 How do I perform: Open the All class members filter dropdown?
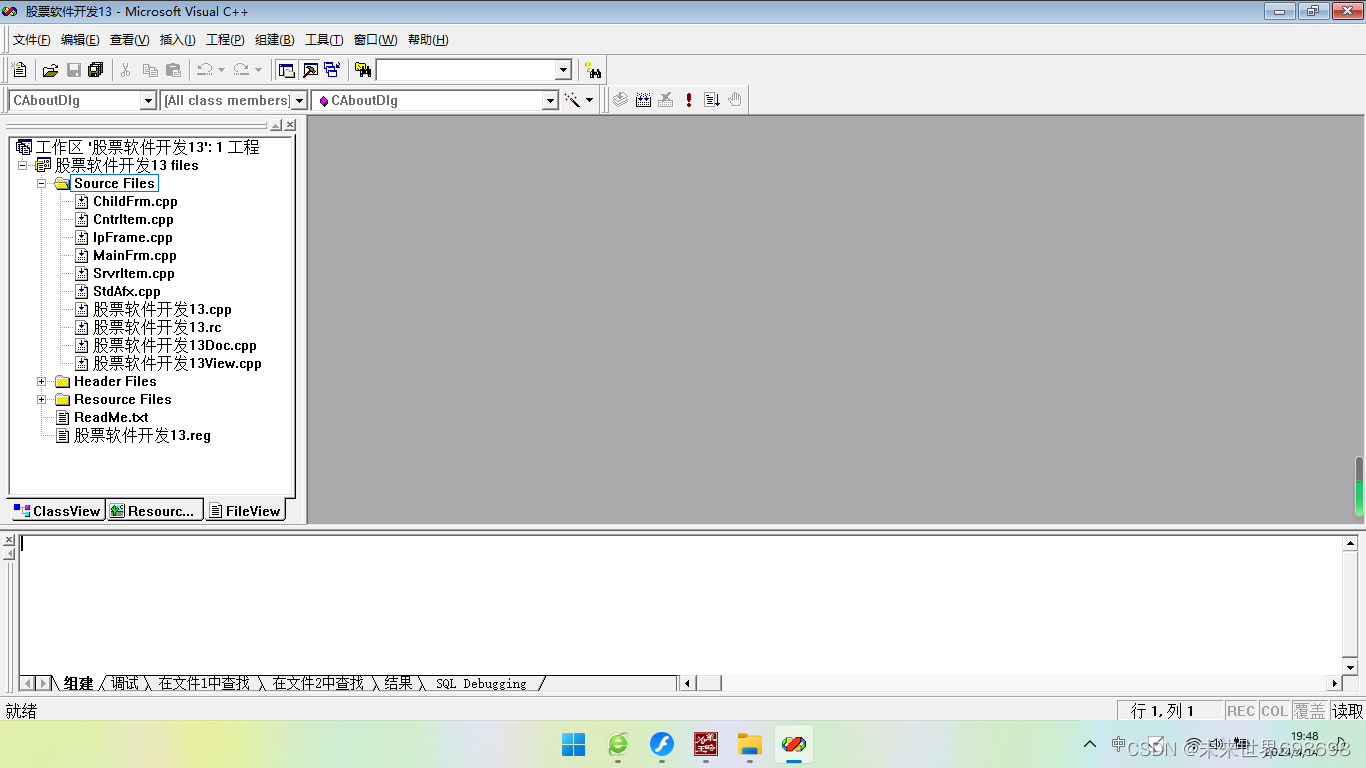pyautogui.click(x=299, y=100)
